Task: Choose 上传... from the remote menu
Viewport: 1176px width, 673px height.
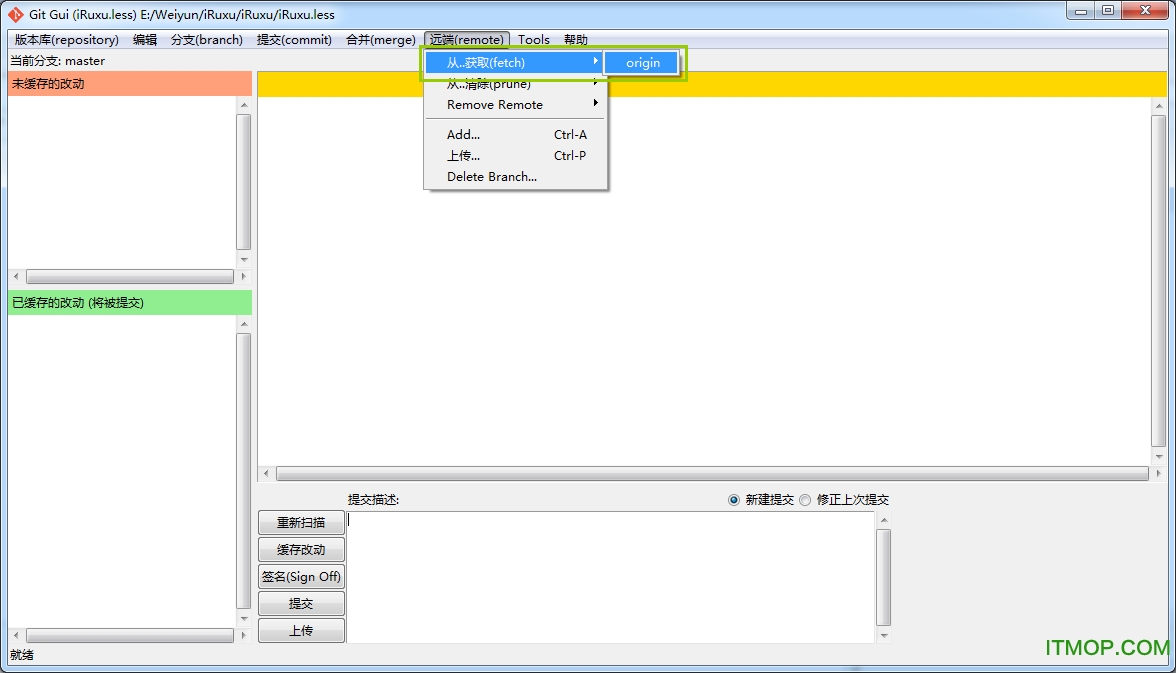Action: pos(463,155)
